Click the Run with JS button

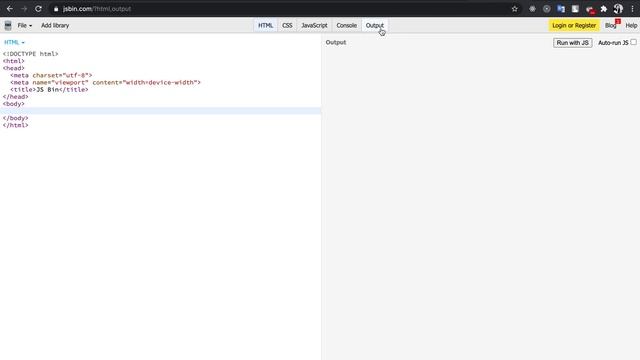[572, 43]
